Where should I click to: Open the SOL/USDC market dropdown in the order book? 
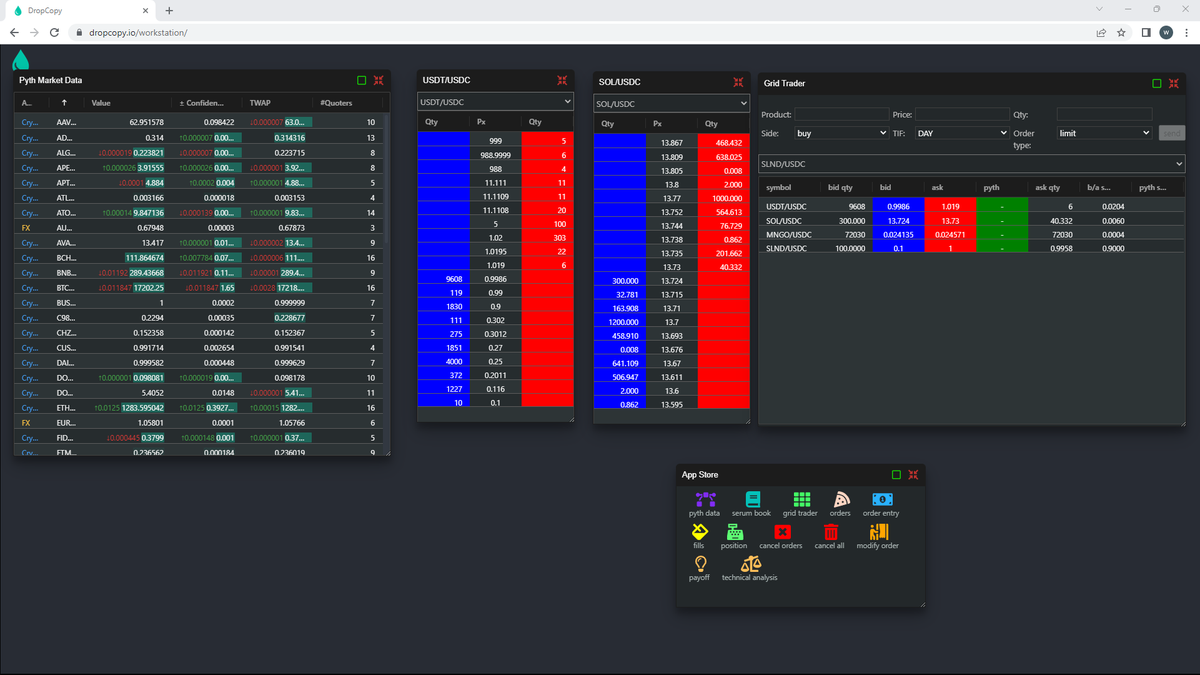671,104
